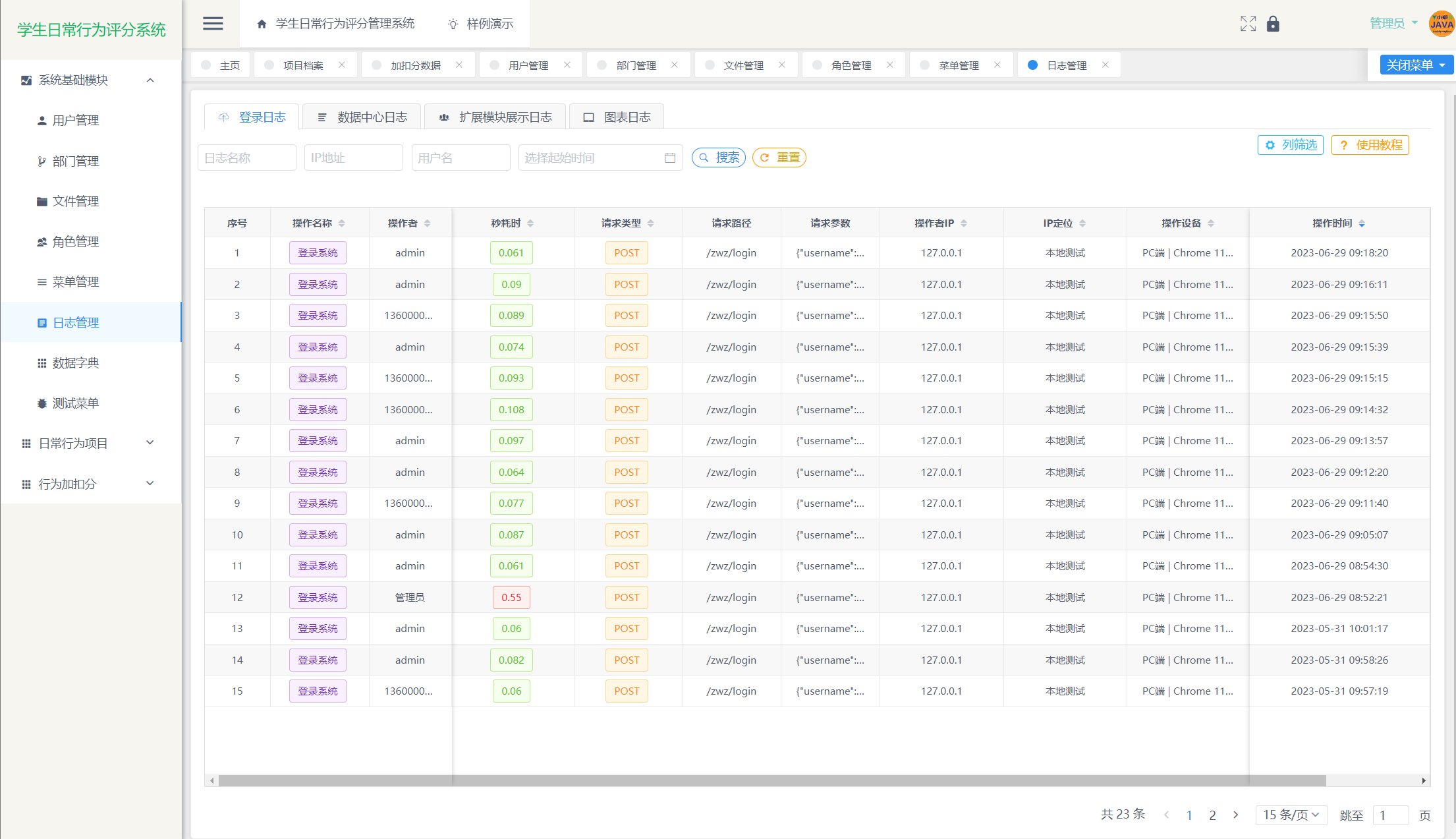Select 部门管理 in the left menu

tap(76, 161)
